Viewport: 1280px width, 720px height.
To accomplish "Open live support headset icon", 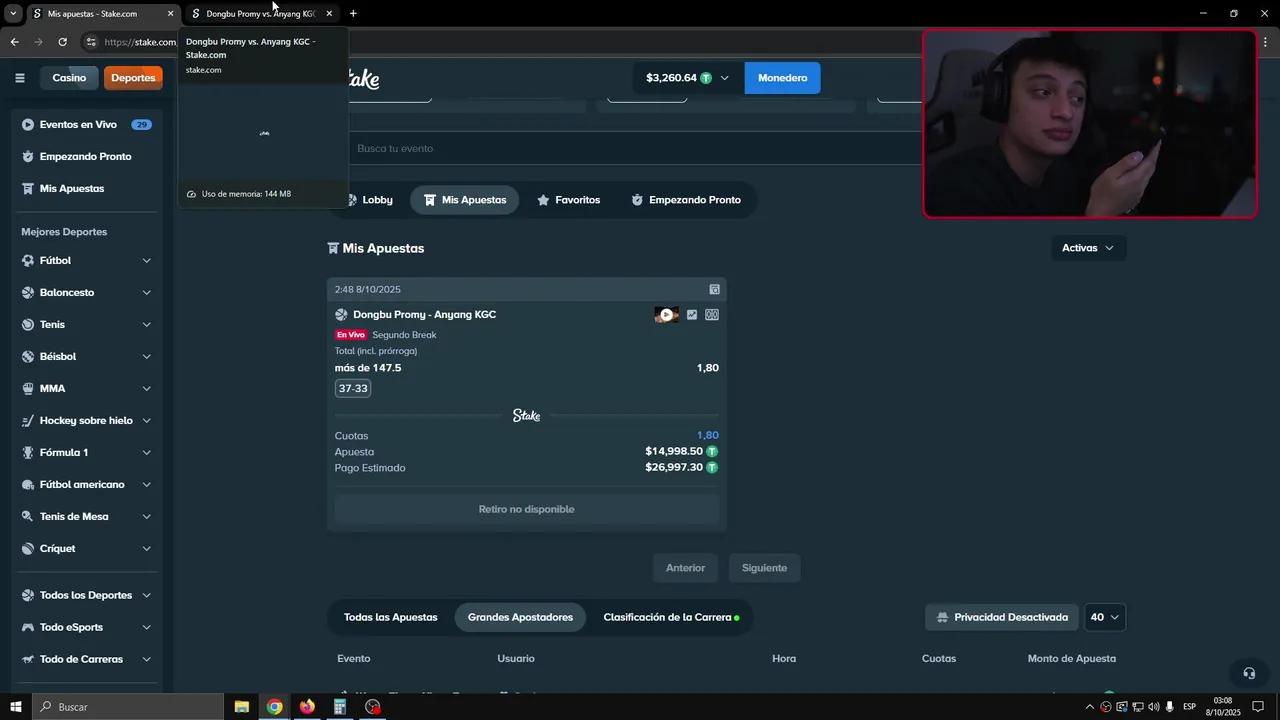I will point(1248,673).
